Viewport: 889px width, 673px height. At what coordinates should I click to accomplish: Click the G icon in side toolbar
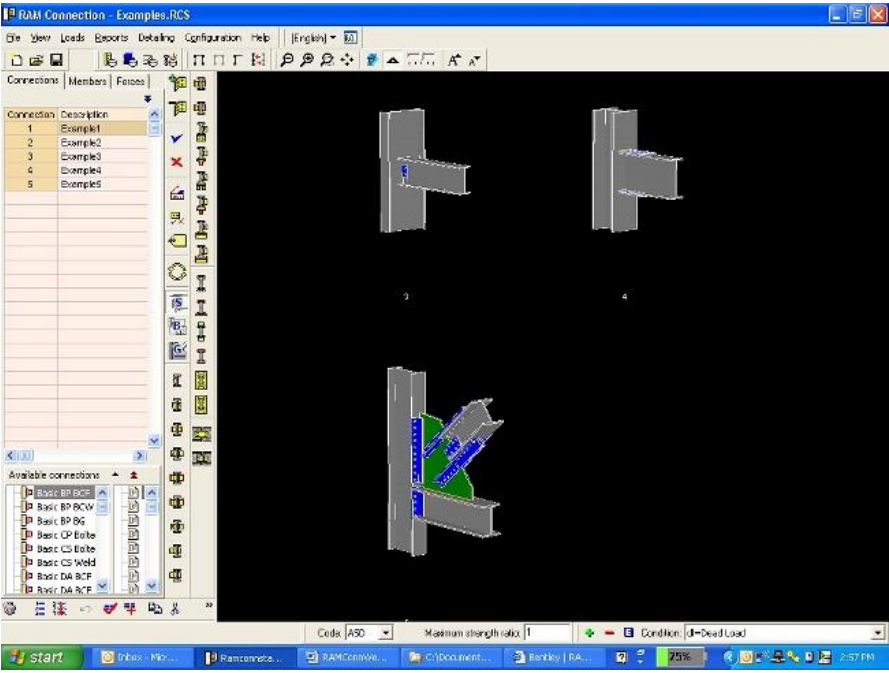177,350
